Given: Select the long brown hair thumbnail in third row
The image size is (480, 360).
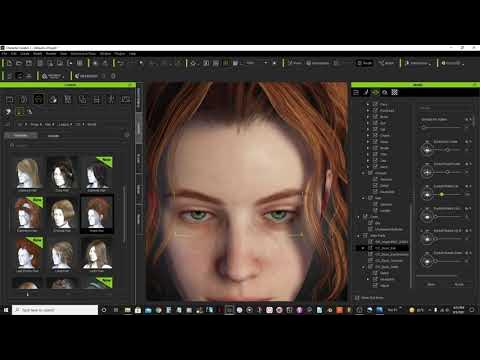Looking at the screenshot, I should tap(97, 254).
